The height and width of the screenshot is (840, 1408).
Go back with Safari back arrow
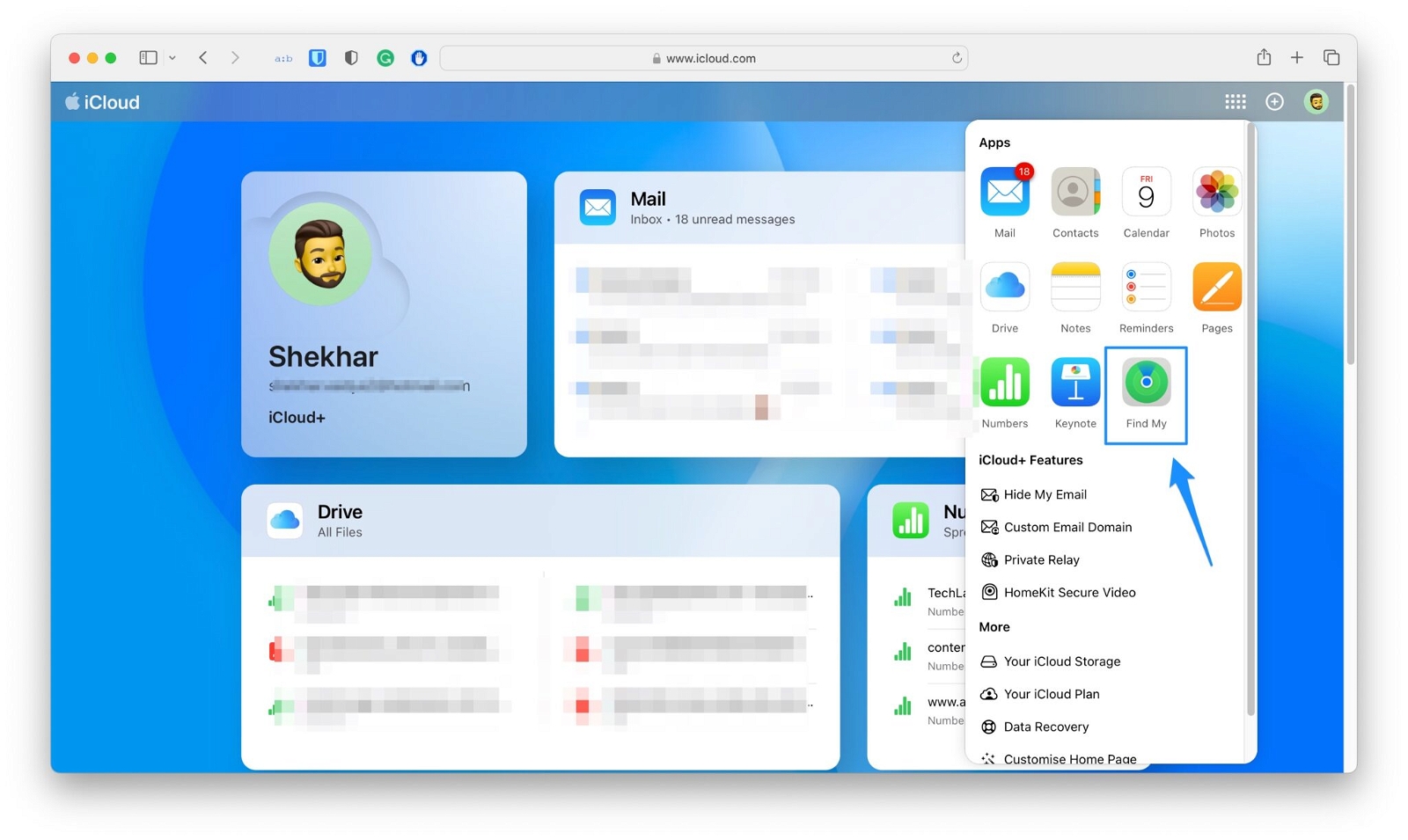coord(203,58)
